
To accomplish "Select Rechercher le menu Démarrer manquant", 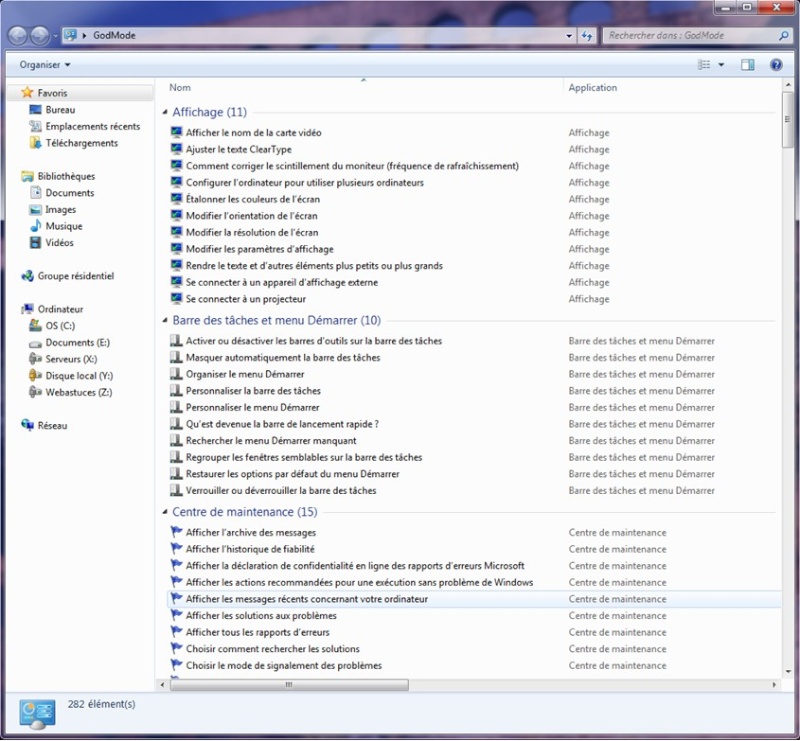I will [x=271, y=440].
